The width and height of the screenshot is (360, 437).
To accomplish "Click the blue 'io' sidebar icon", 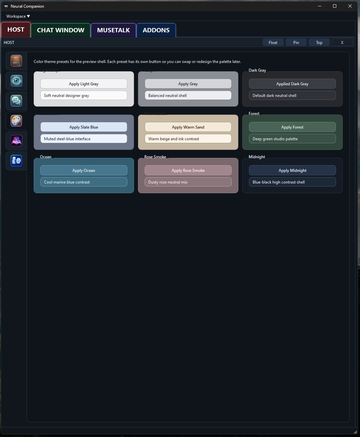I will coord(16,161).
